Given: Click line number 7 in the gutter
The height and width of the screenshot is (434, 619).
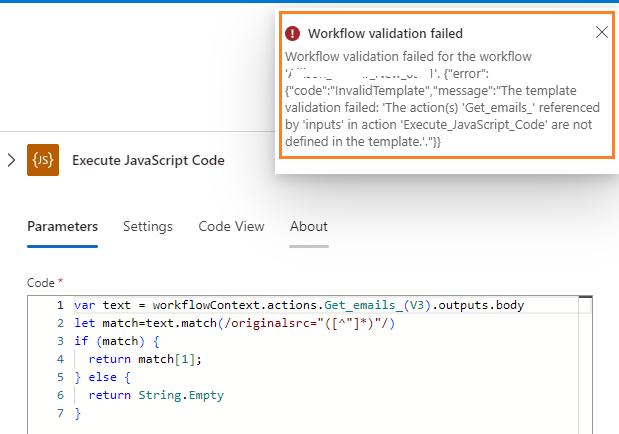Looking at the screenshot, I should pyautogui.click(x=60, y=413).
